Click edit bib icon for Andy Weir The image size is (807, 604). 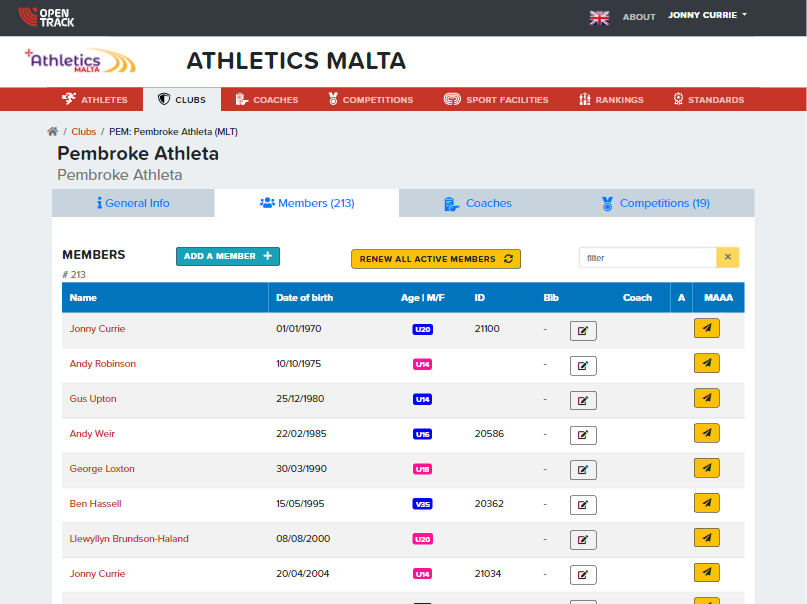pyautogui.click(x=583, y=435)
